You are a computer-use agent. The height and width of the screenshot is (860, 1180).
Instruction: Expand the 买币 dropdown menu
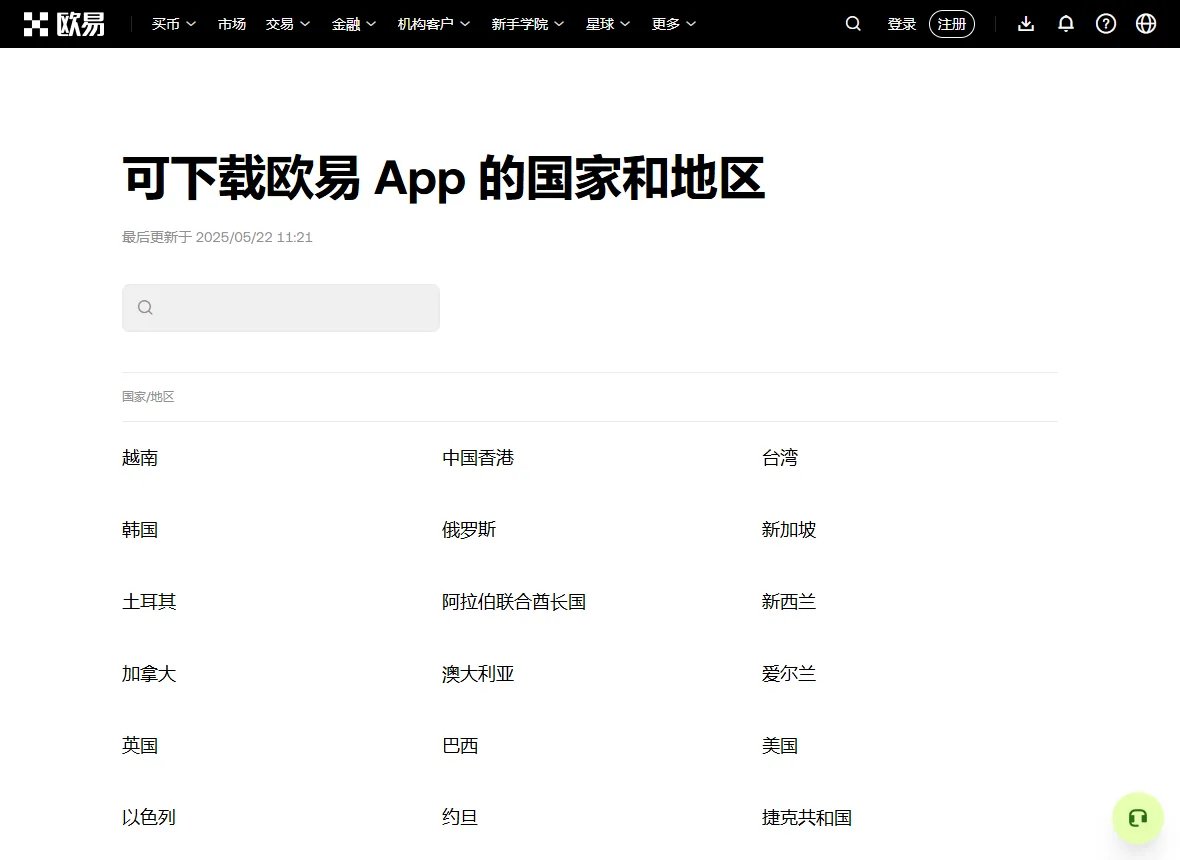click(x=174, y=24)
